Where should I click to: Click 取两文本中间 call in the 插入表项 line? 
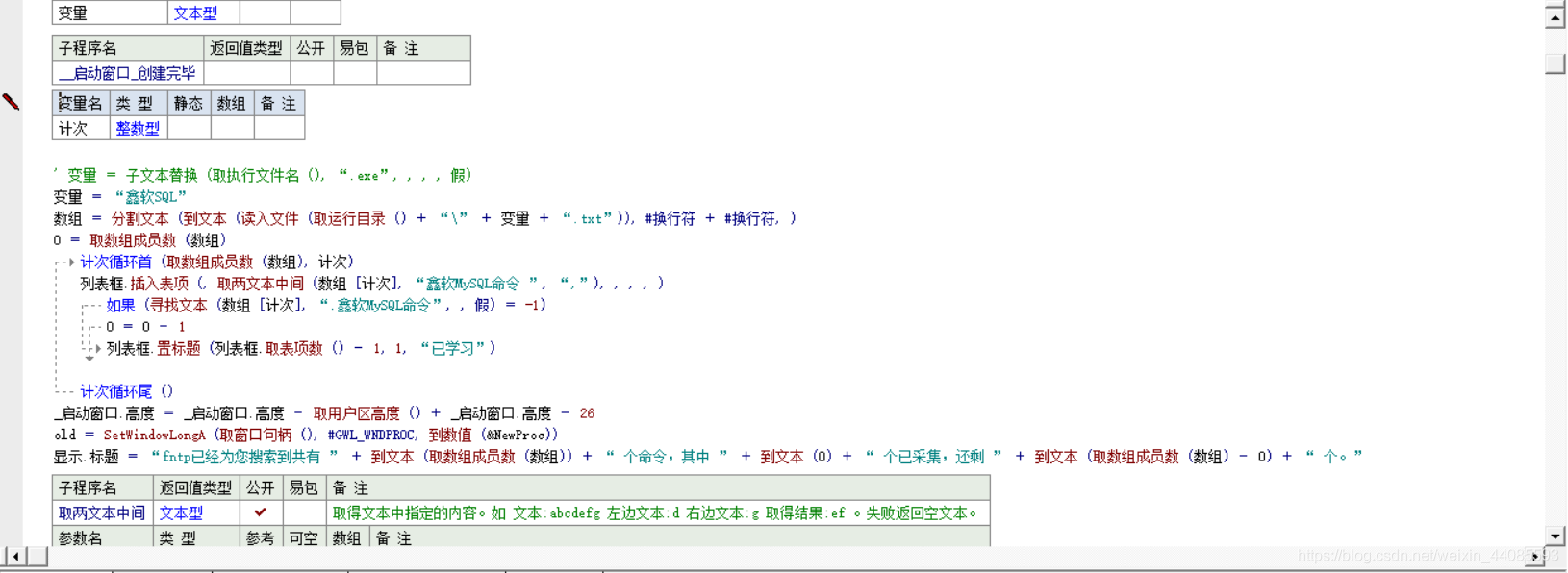pyautogui.click(x=260, y=284)
